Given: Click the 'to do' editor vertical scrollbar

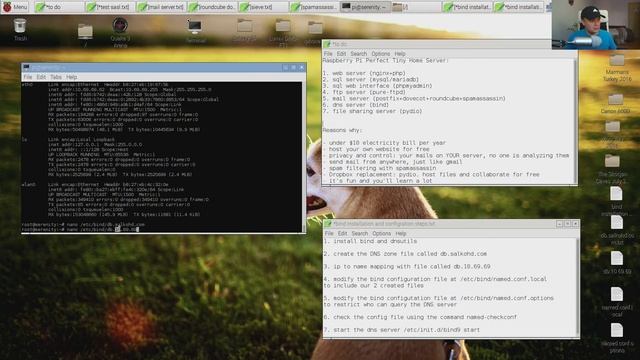Looking at the screenshot, I should 576,121.
